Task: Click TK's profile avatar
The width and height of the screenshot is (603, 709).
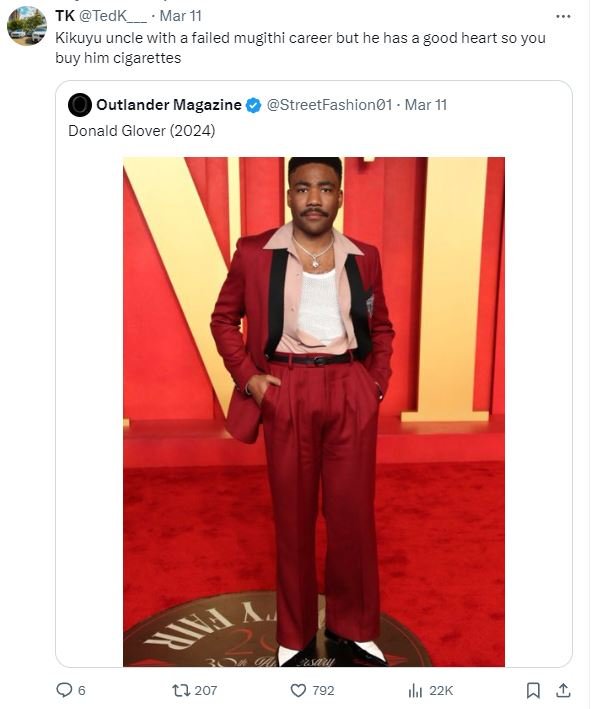Action: coord(27,26)
